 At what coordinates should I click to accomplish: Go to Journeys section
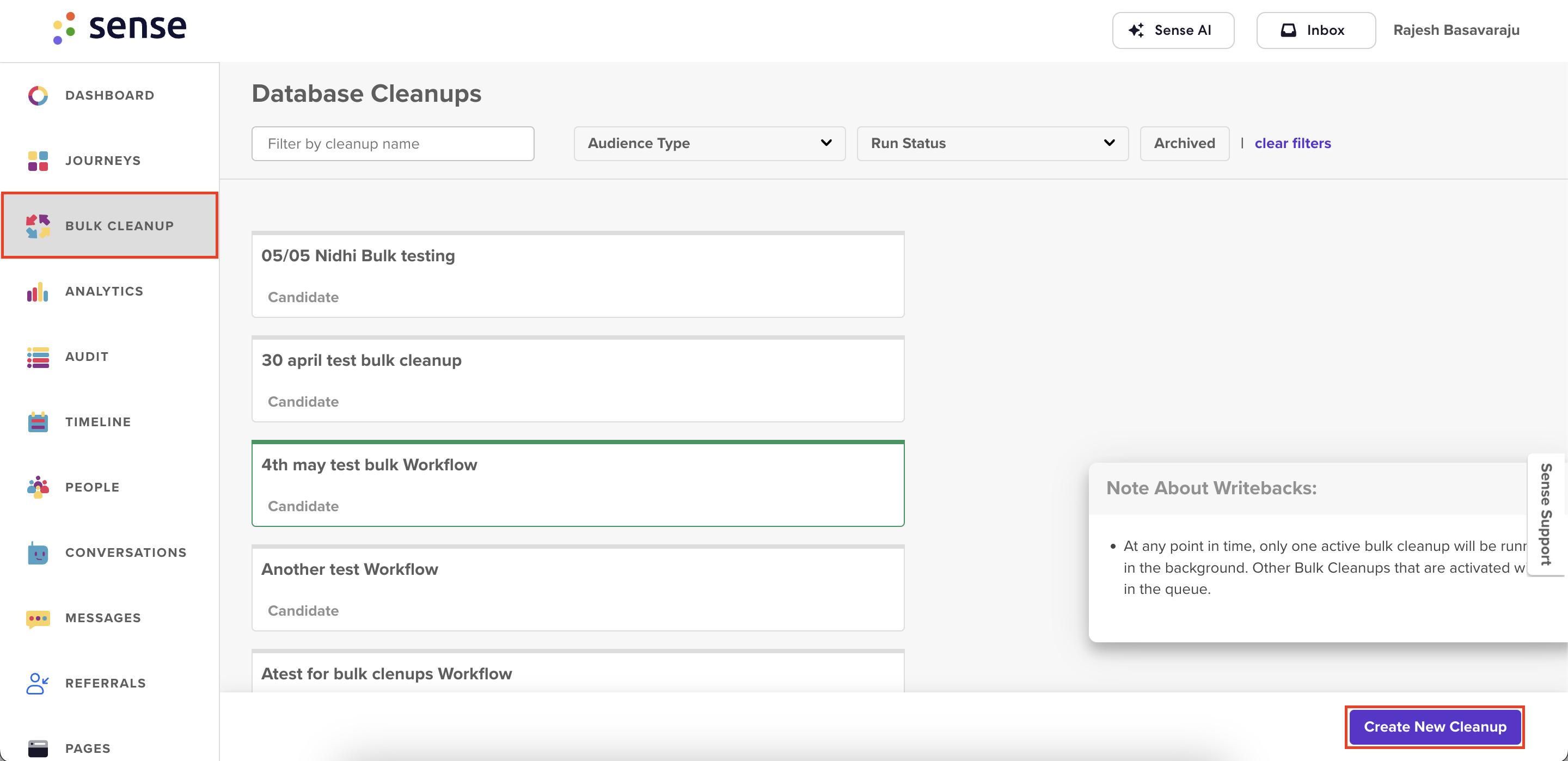(x=109, y=161)
